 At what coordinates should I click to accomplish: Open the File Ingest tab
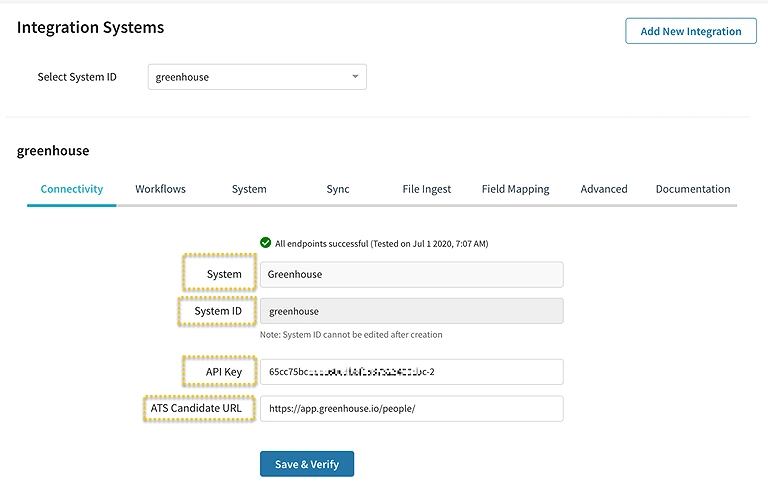427,189
